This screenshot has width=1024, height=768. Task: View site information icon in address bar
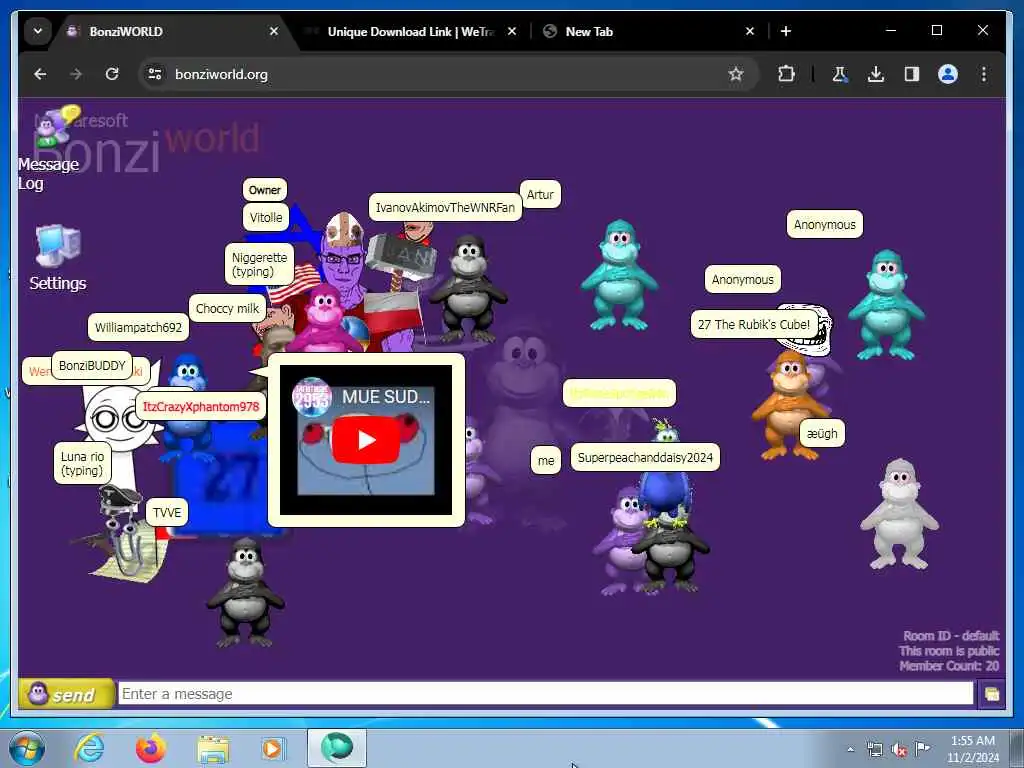pos(155,74)
